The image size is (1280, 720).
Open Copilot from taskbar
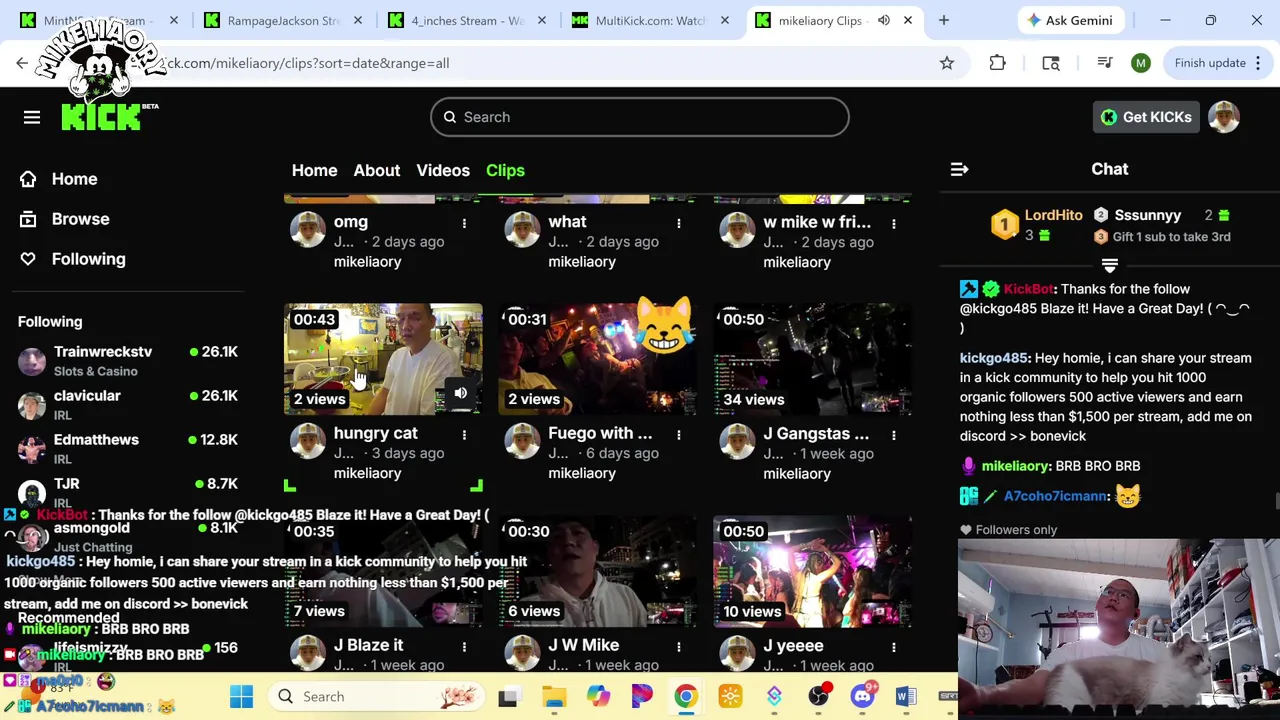tap(598, 696)
